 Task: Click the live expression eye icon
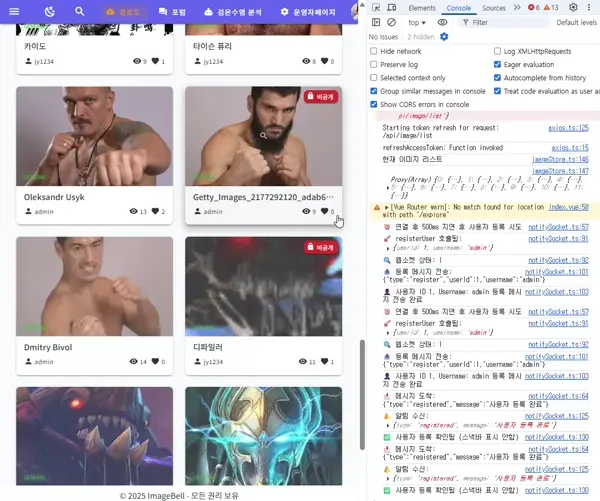coord(443,22)
